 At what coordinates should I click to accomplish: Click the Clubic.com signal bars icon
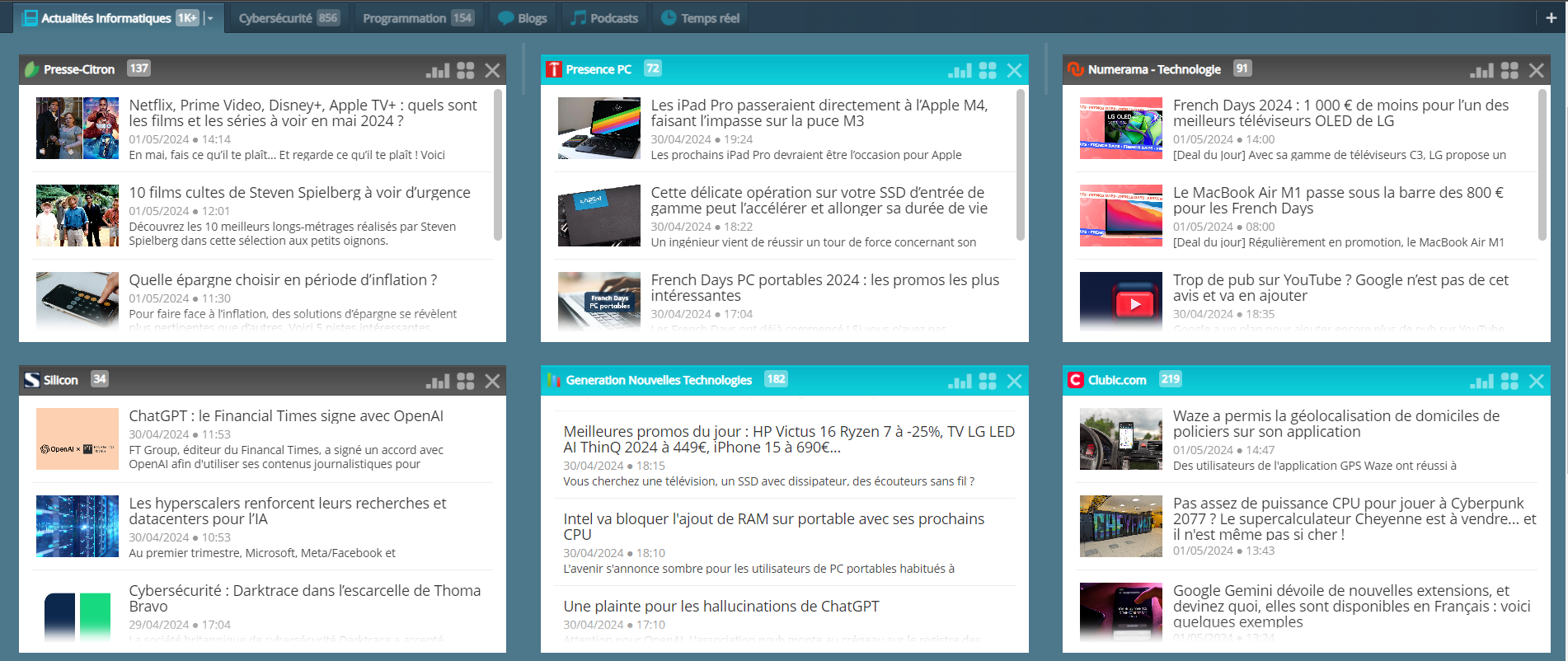pos(1481,381)
